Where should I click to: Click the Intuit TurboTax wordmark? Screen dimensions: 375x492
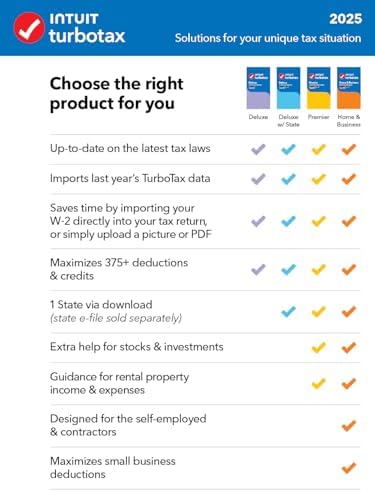pos(87,28)
